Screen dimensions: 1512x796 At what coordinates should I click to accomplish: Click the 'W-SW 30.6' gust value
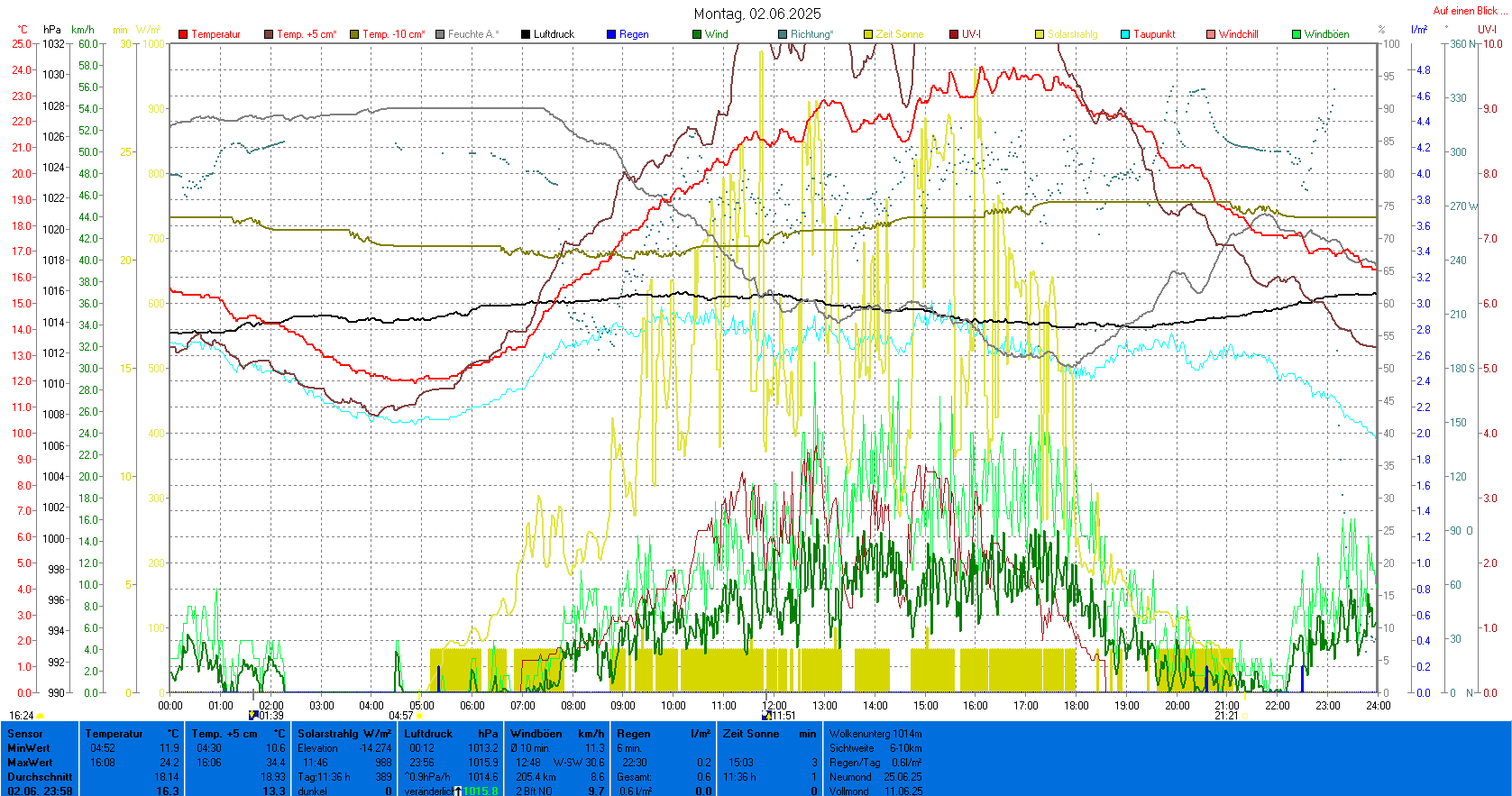[579, 763]
